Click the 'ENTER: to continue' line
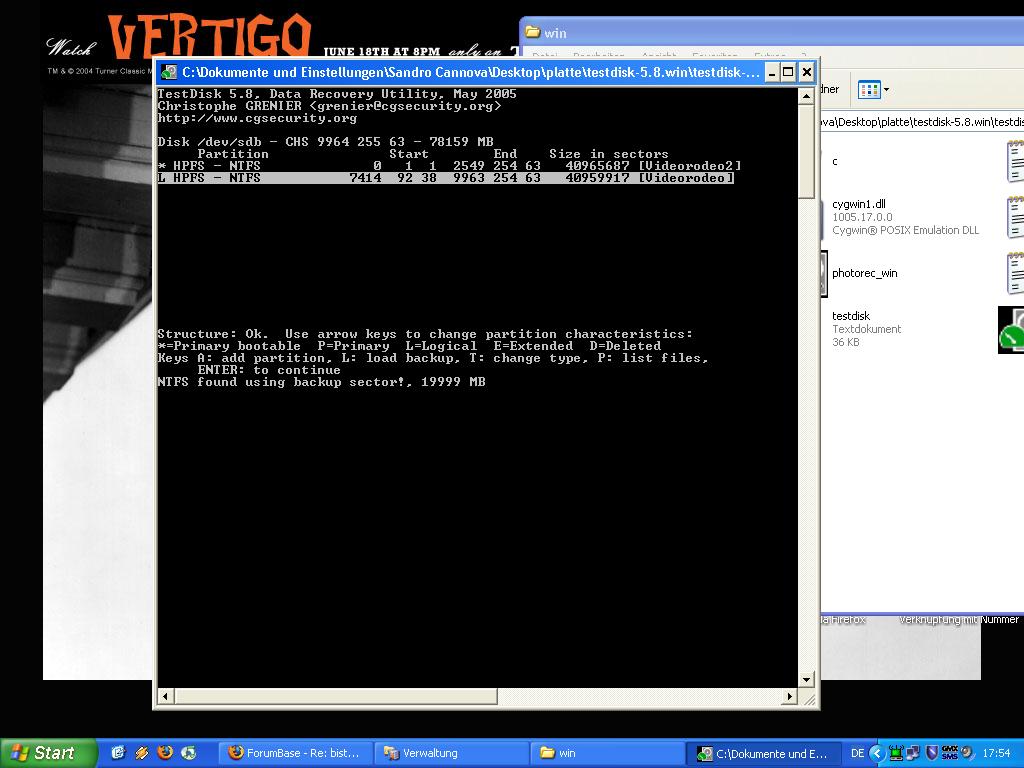The height and width of the screenshot is (768, 1024). click(x=268, y=370)
